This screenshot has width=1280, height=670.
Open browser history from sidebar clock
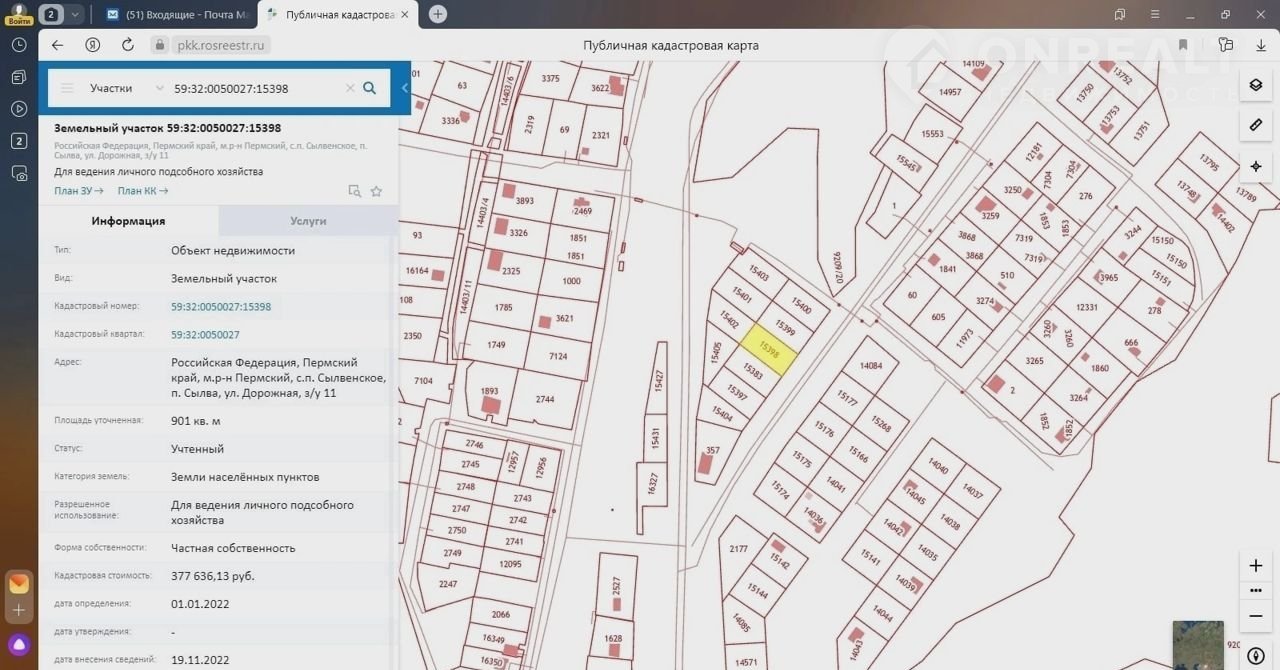(x=19, y=45)
